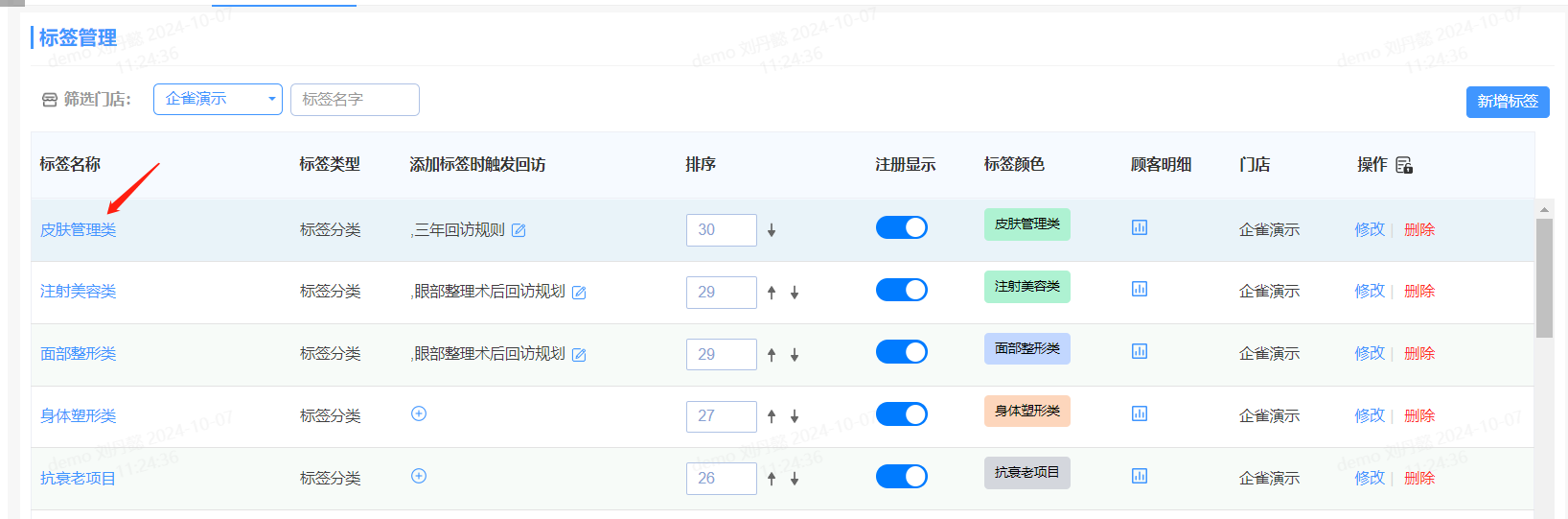1568x519 pixels.
Task: Open customer details chart for 注射美容类
Action: [1140, 289]
